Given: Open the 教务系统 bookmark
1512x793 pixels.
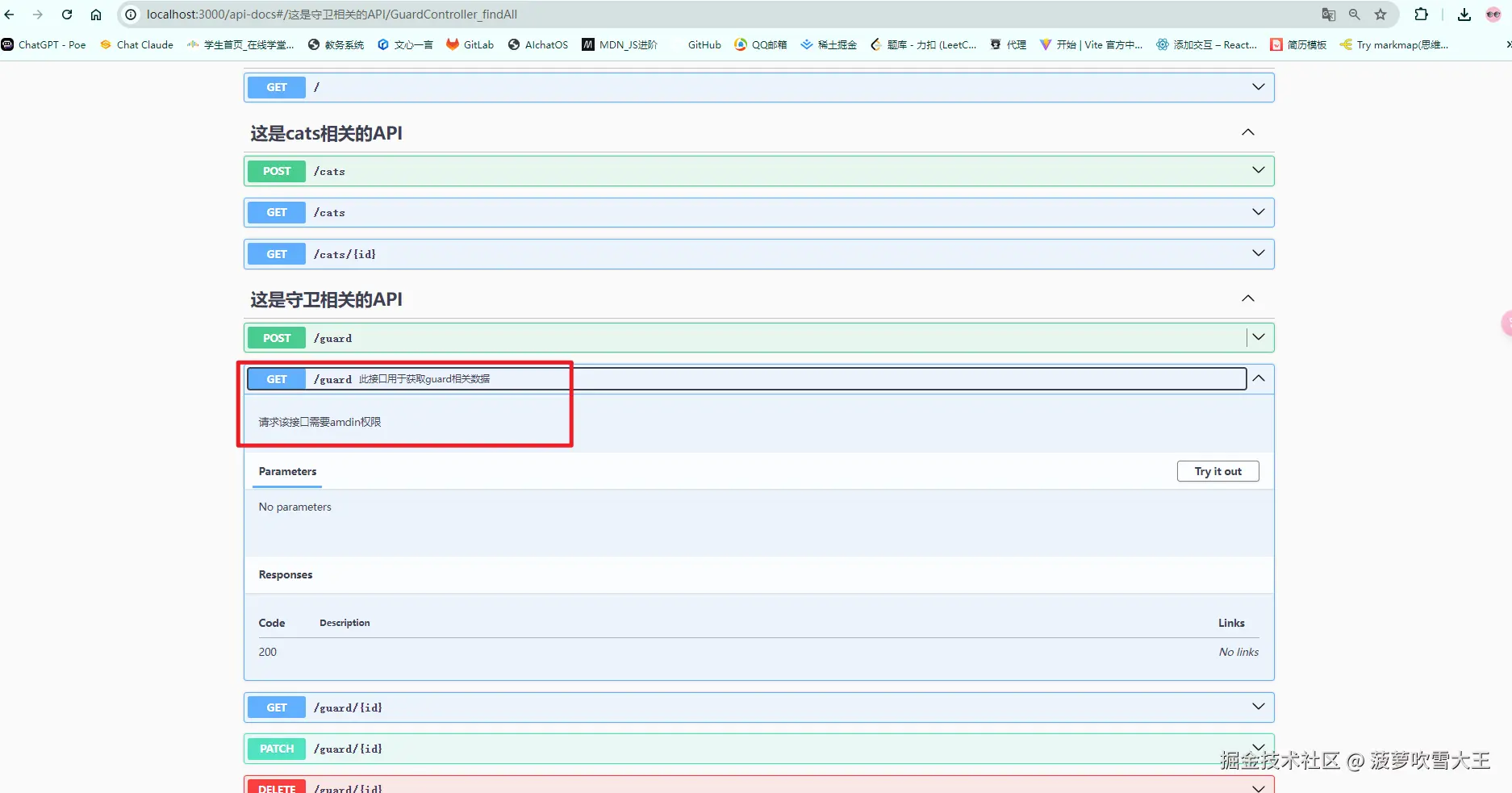Looking at the screenshot, I should tap(336, 44).
